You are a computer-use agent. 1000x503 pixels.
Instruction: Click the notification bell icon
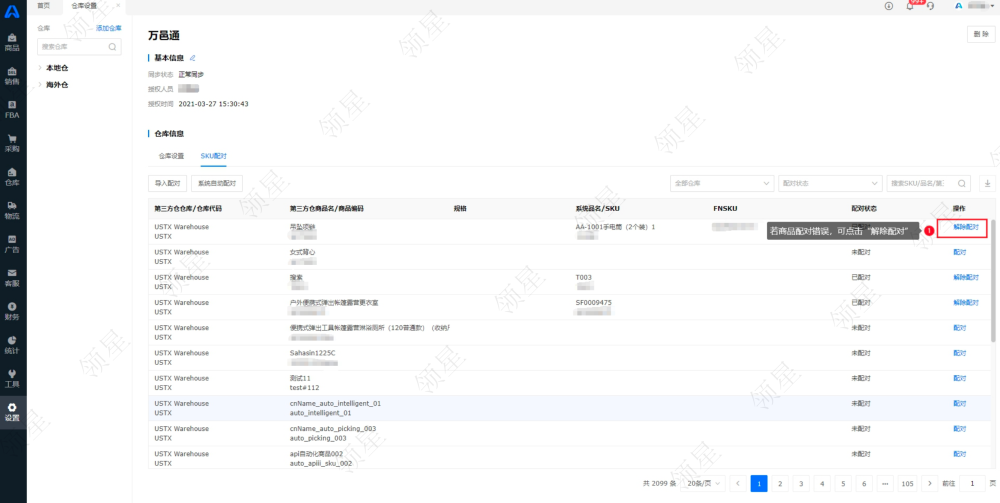tap(910, 6)
